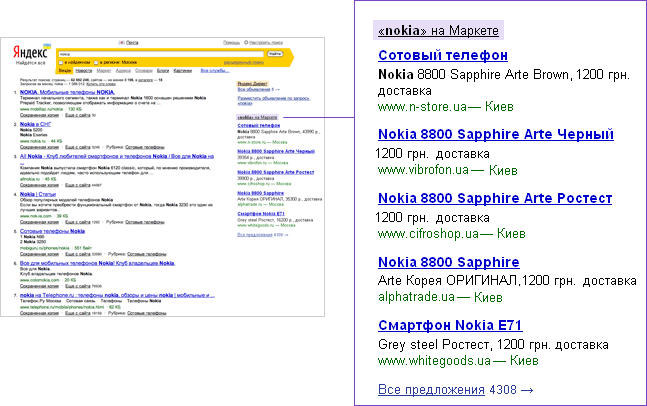Open the «All Nokia - Клуб любителей смартфонов» result

point(117,156)
